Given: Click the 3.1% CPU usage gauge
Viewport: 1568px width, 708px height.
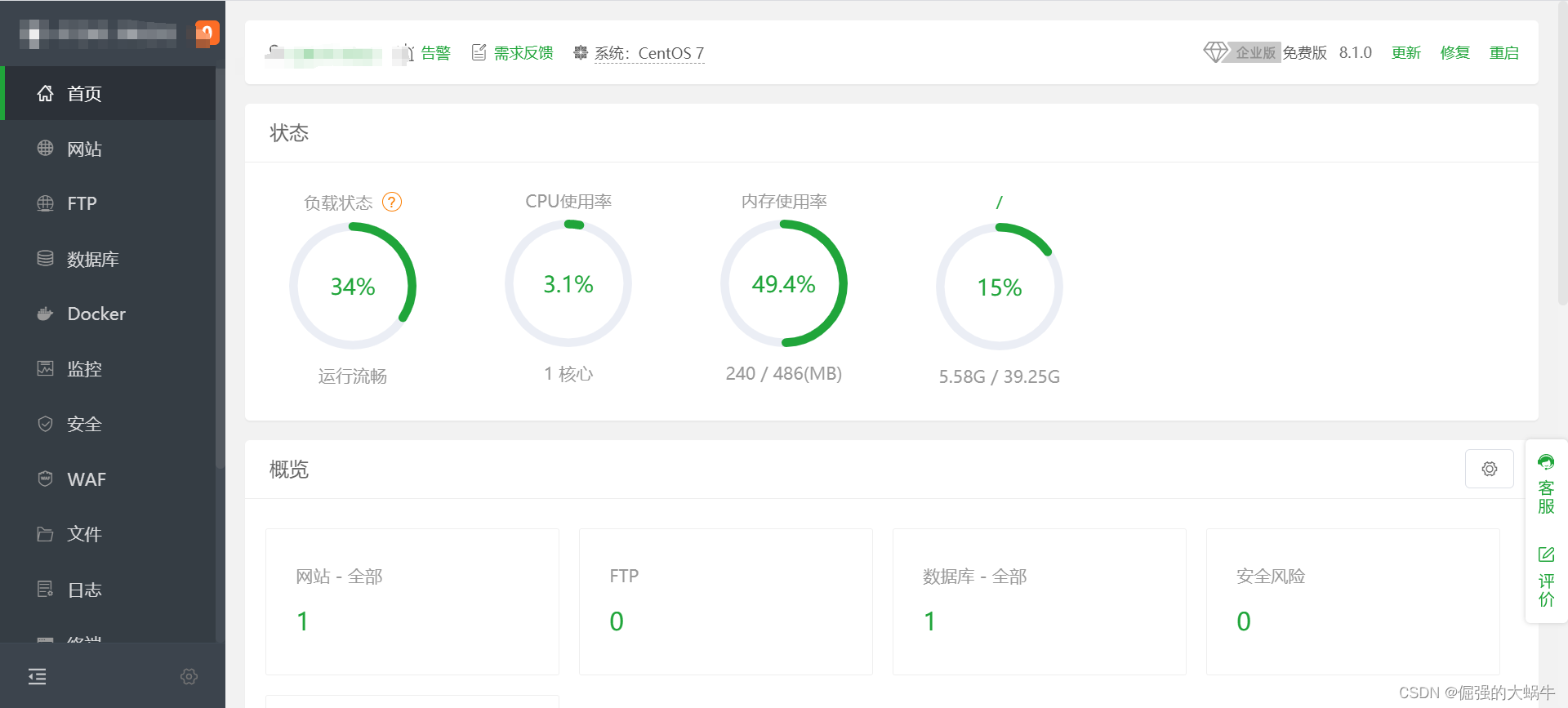Looking at the screenshot, I should coord(568,283).
